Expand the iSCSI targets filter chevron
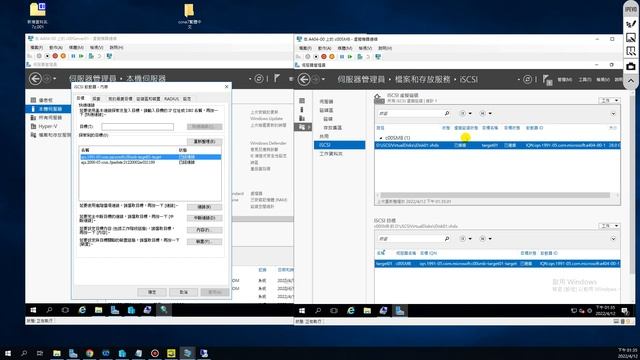This screenshot has height=360, width=640. (613, 239)
